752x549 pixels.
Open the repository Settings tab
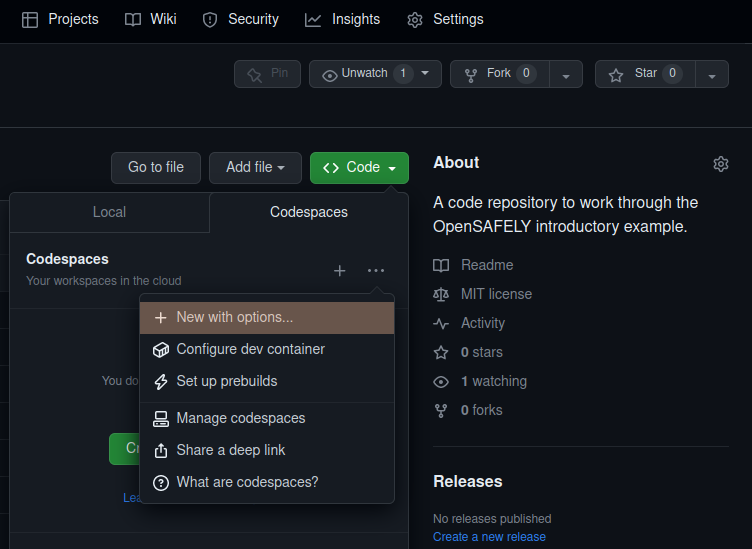pyautogui.click(x=446, y=19)
